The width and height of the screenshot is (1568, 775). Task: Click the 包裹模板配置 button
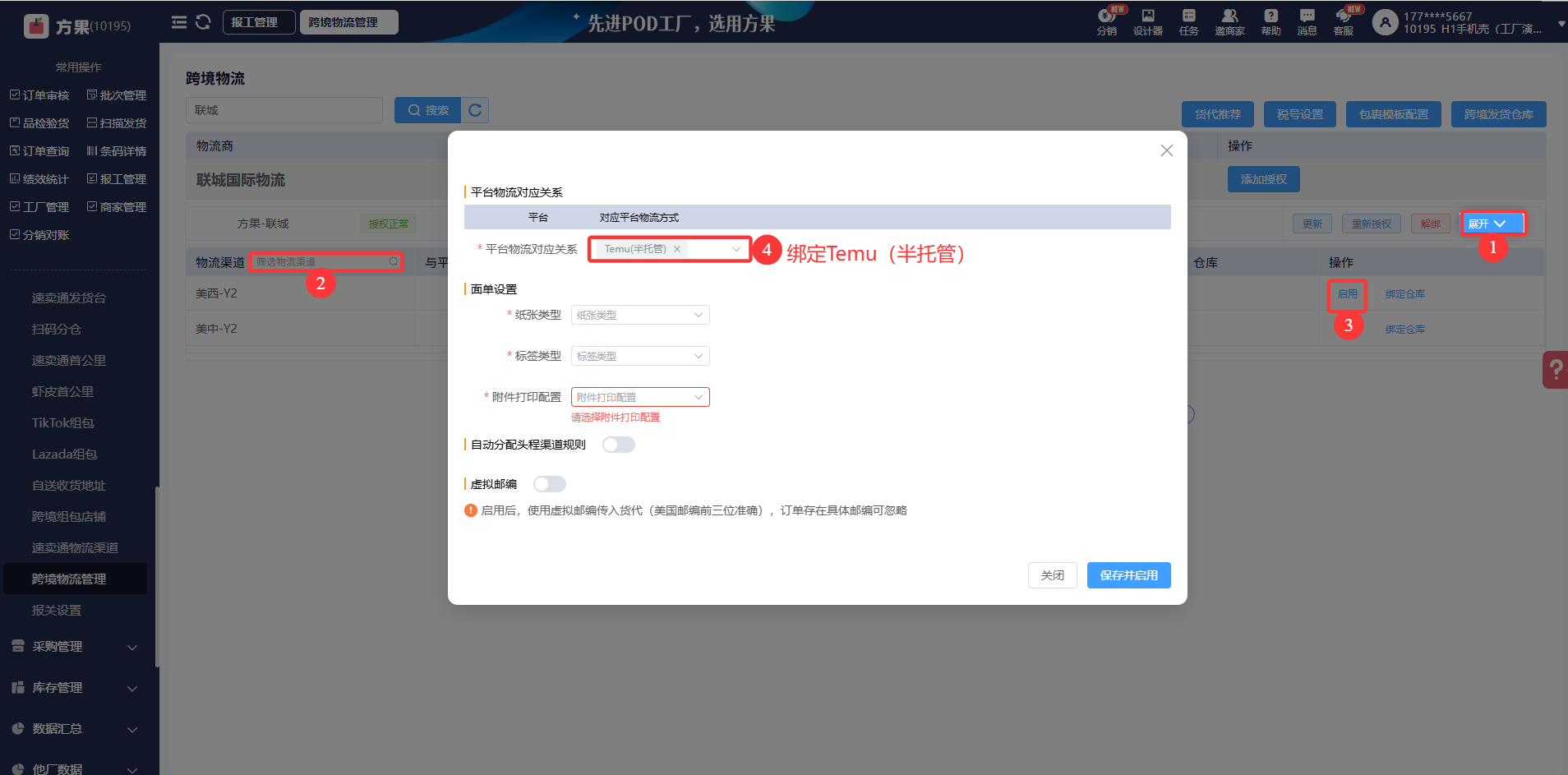click(1394, 114)
